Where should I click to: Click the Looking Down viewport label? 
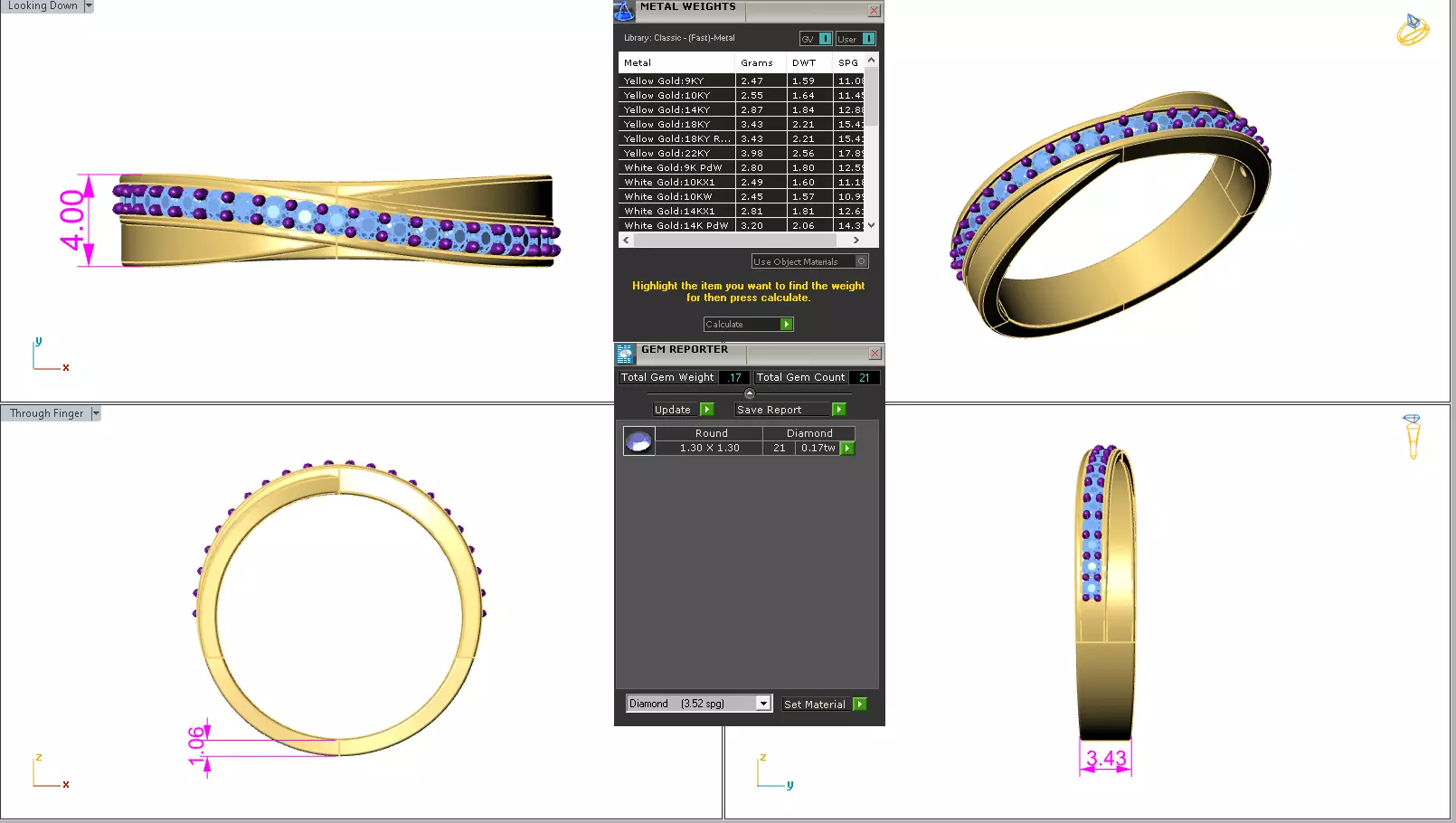(43, 5)
